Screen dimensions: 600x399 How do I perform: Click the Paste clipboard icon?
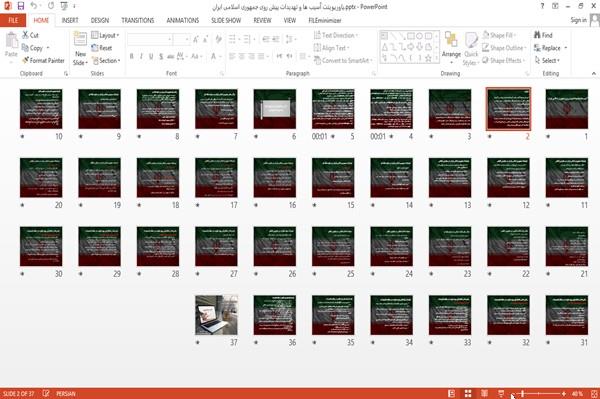pyautogui.click(x=11, y=41)
